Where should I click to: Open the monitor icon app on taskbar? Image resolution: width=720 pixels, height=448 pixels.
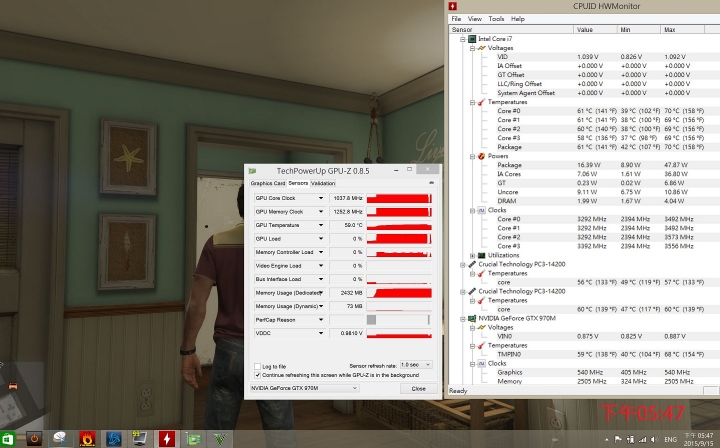point(140,439)
